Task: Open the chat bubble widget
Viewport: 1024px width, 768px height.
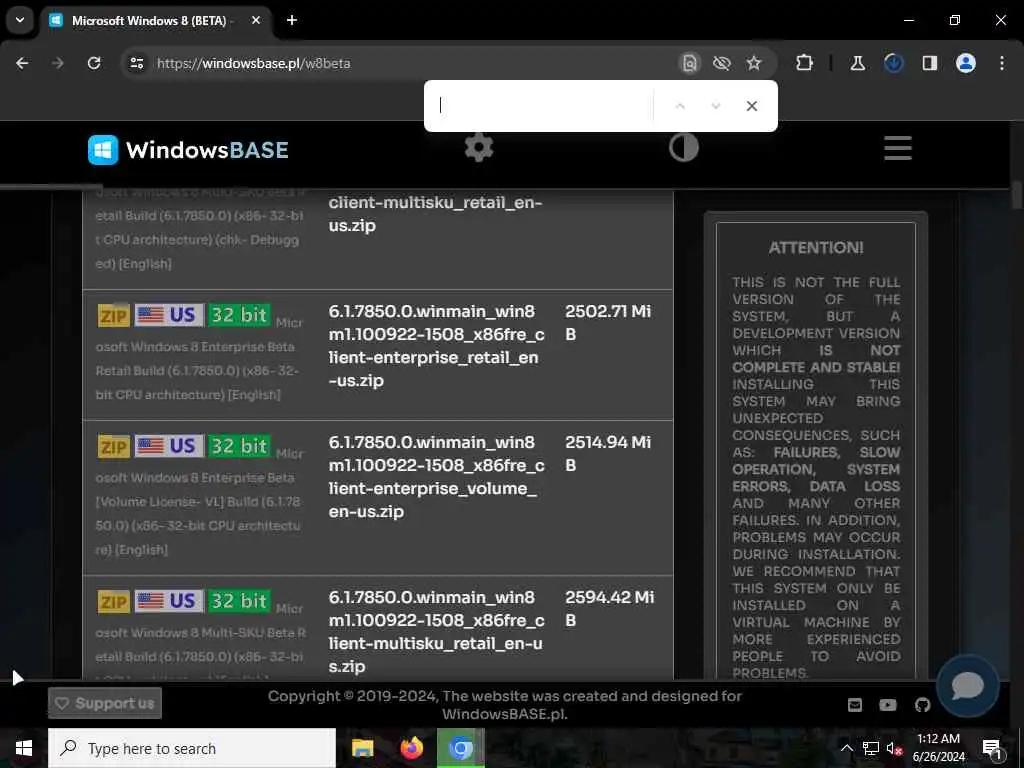Action: (x=967, y=685)
